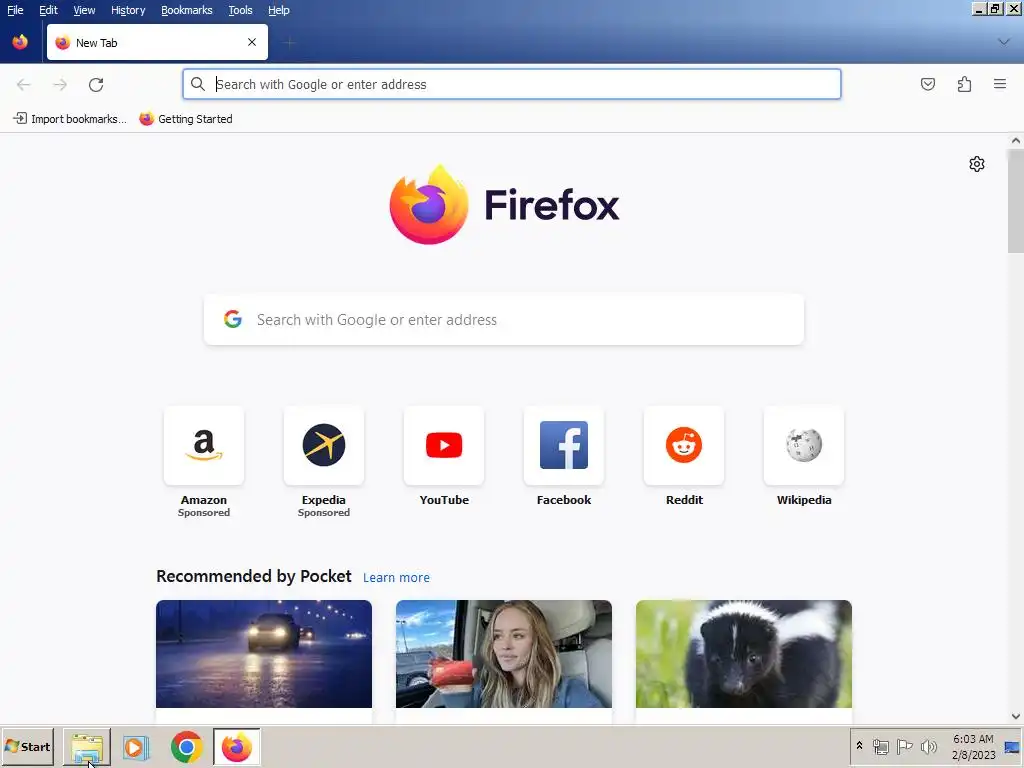
Task: Expand the list all tabs chevron
Action: point(1004,42)
